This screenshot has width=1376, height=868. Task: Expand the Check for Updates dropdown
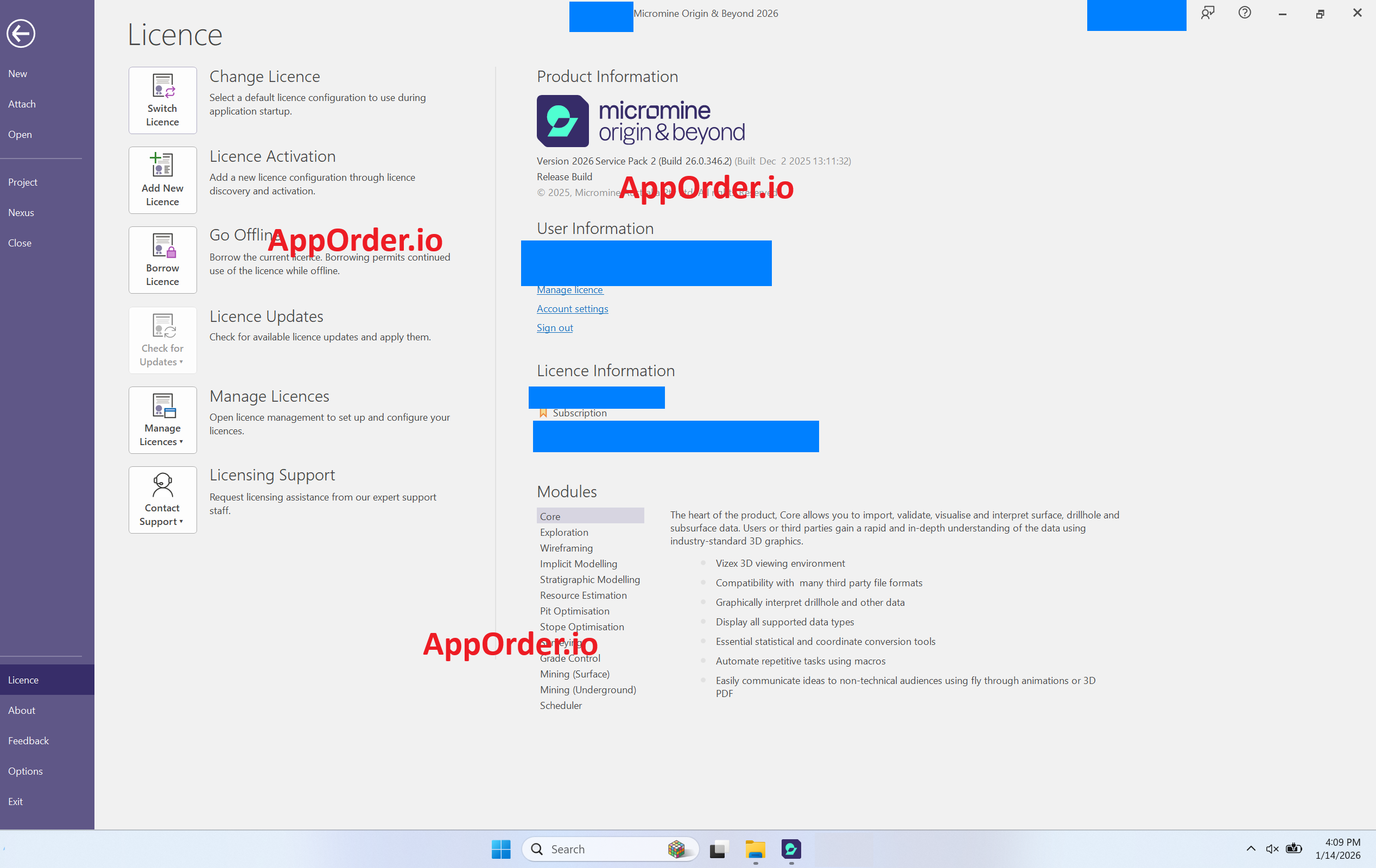162,340
